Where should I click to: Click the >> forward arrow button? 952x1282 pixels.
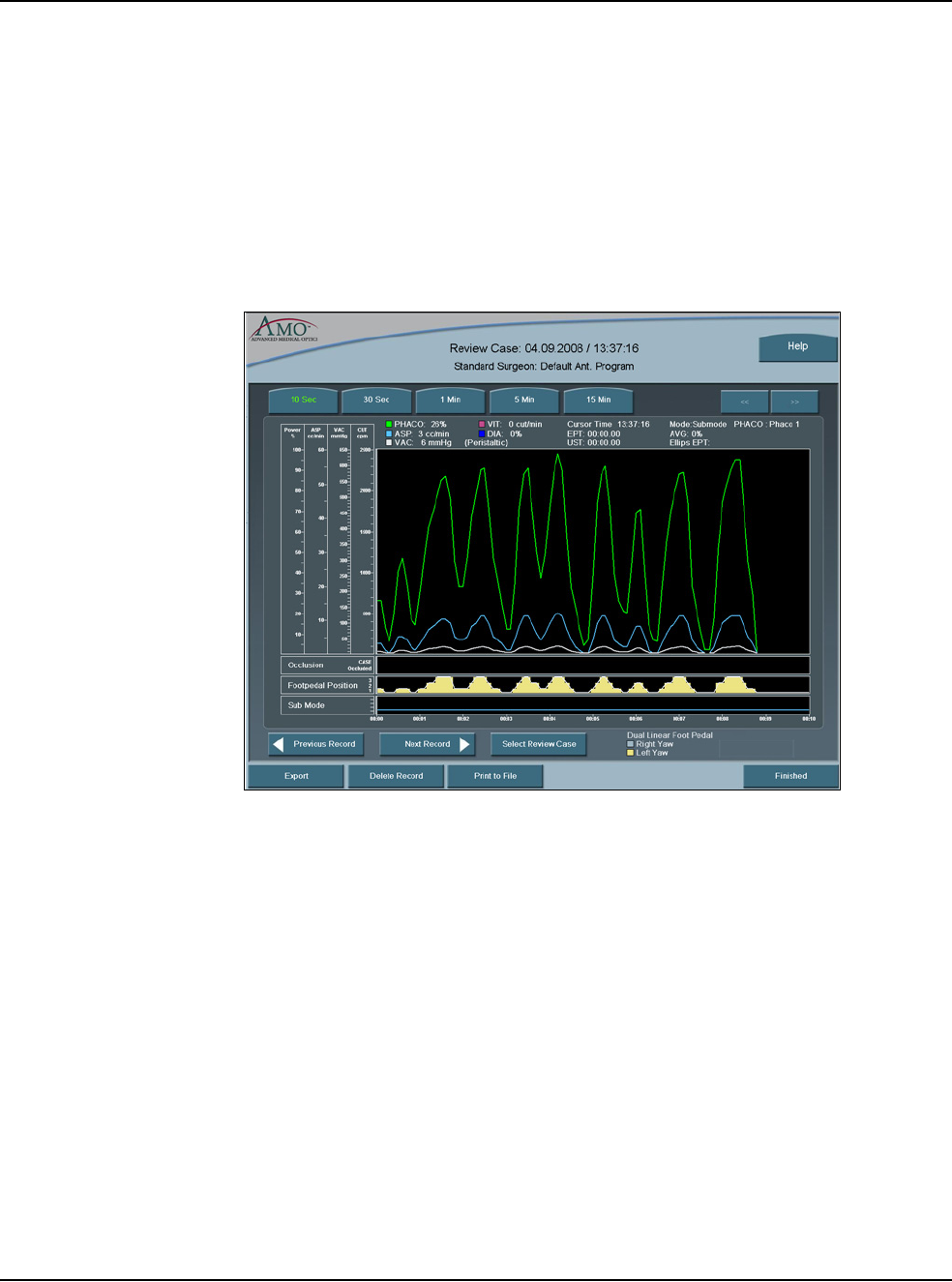[794, 402]
